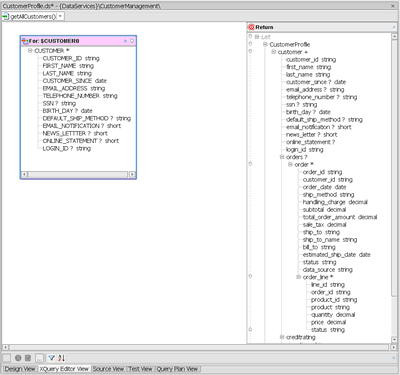400x375 pixels.
Task: Select quantity decimal in Return tree
Action: coord(333,315)
